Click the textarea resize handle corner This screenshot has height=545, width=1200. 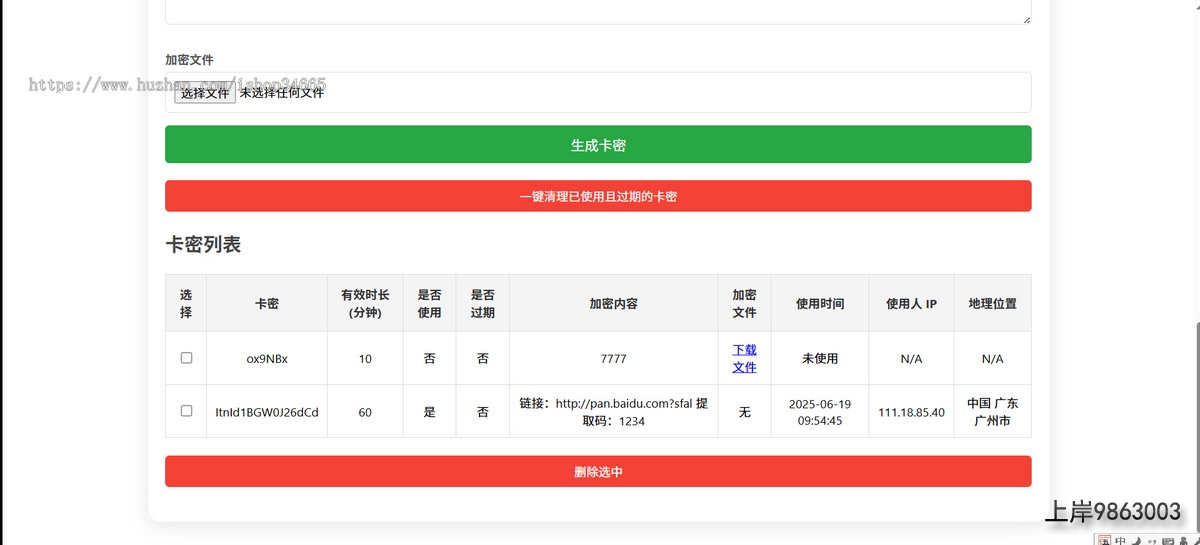(1026, 19)
